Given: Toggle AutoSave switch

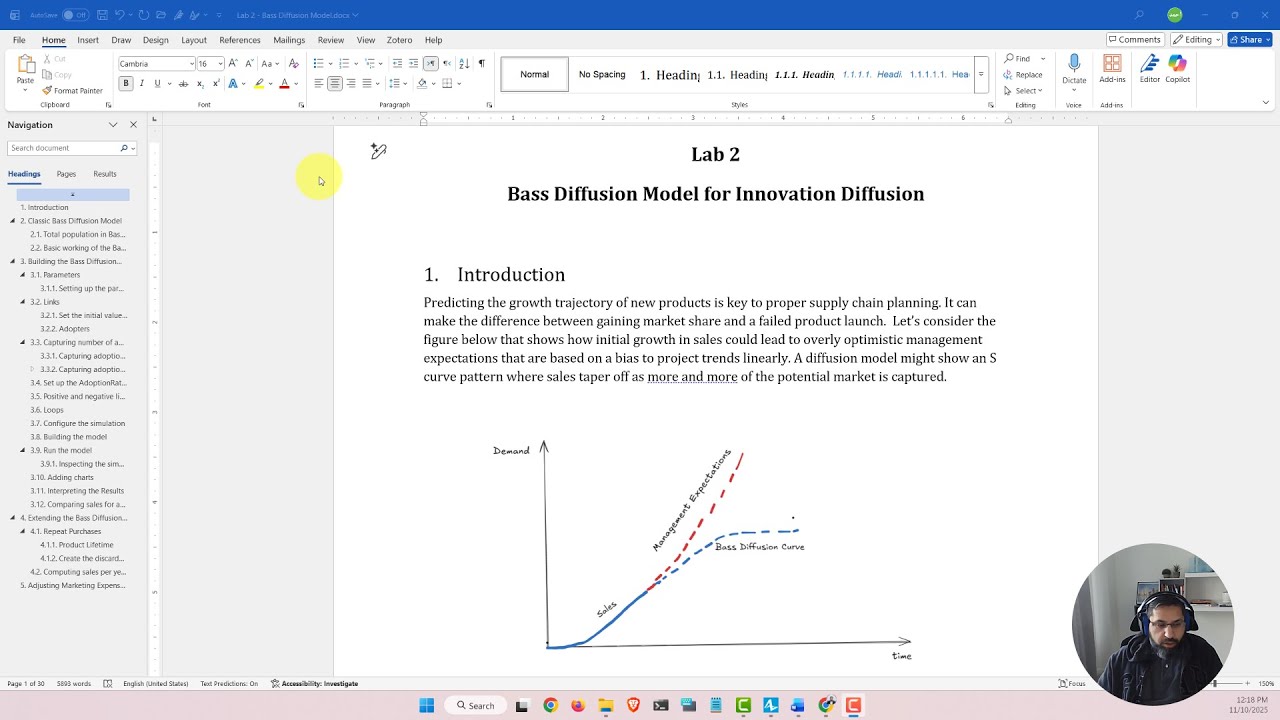Looking at the screenshot, I should click(74, 15).
